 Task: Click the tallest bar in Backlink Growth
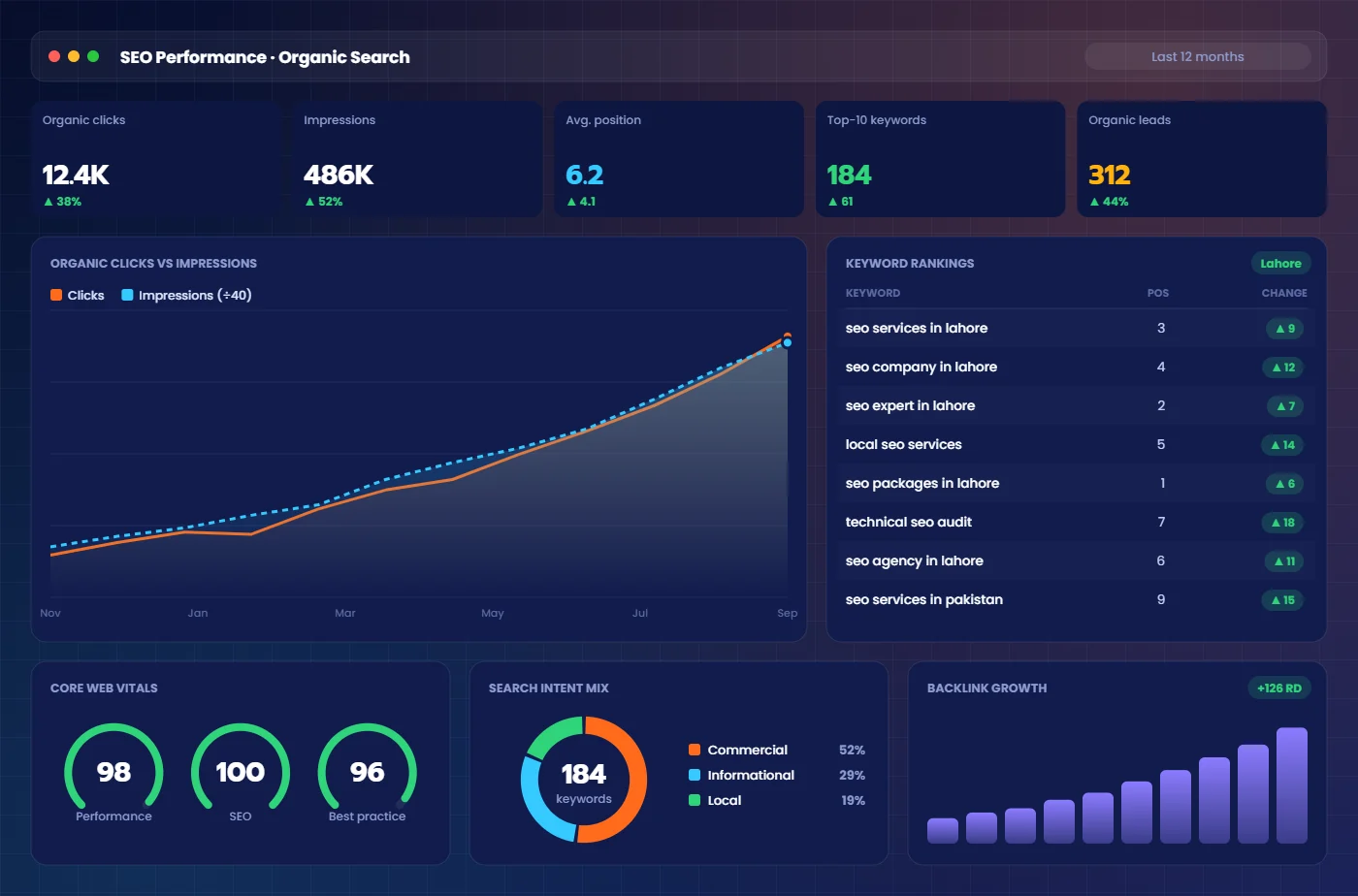(1292, 785)
